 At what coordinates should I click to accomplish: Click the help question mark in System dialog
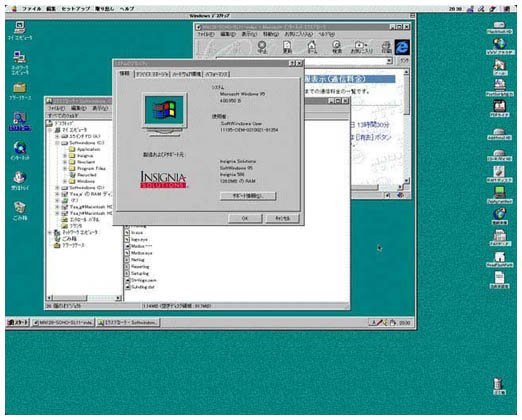(x=292, y=63)
